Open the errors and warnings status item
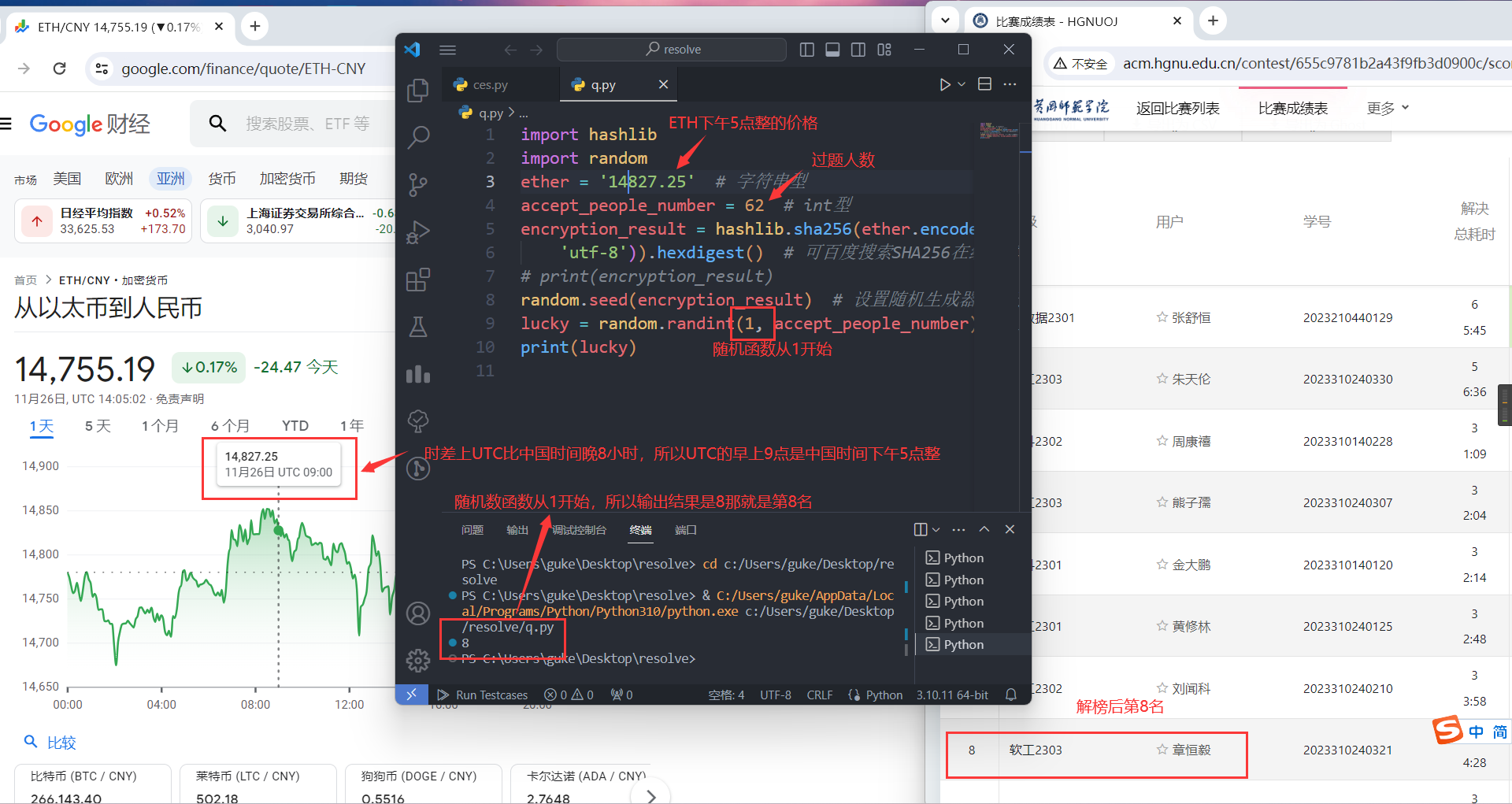1512x804 pixels. pyautogui.click(x=569, y=695)
